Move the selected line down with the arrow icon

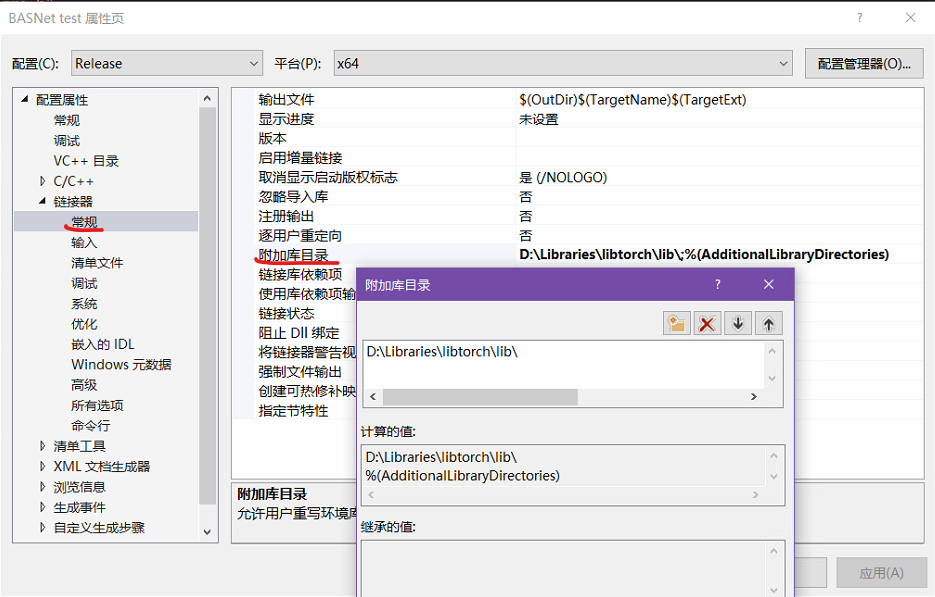(738, 324)
